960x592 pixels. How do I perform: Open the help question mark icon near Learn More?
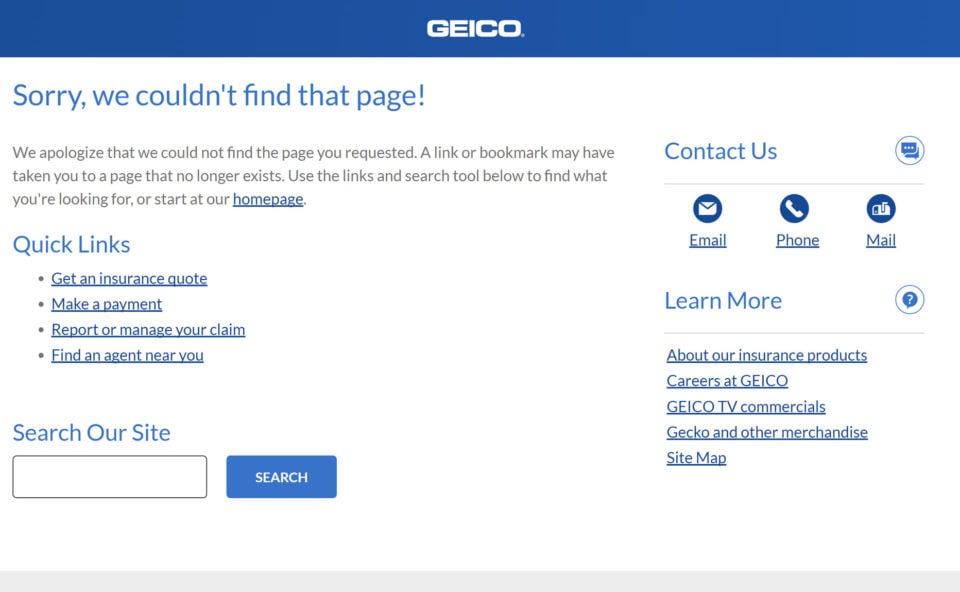[909, 299]
